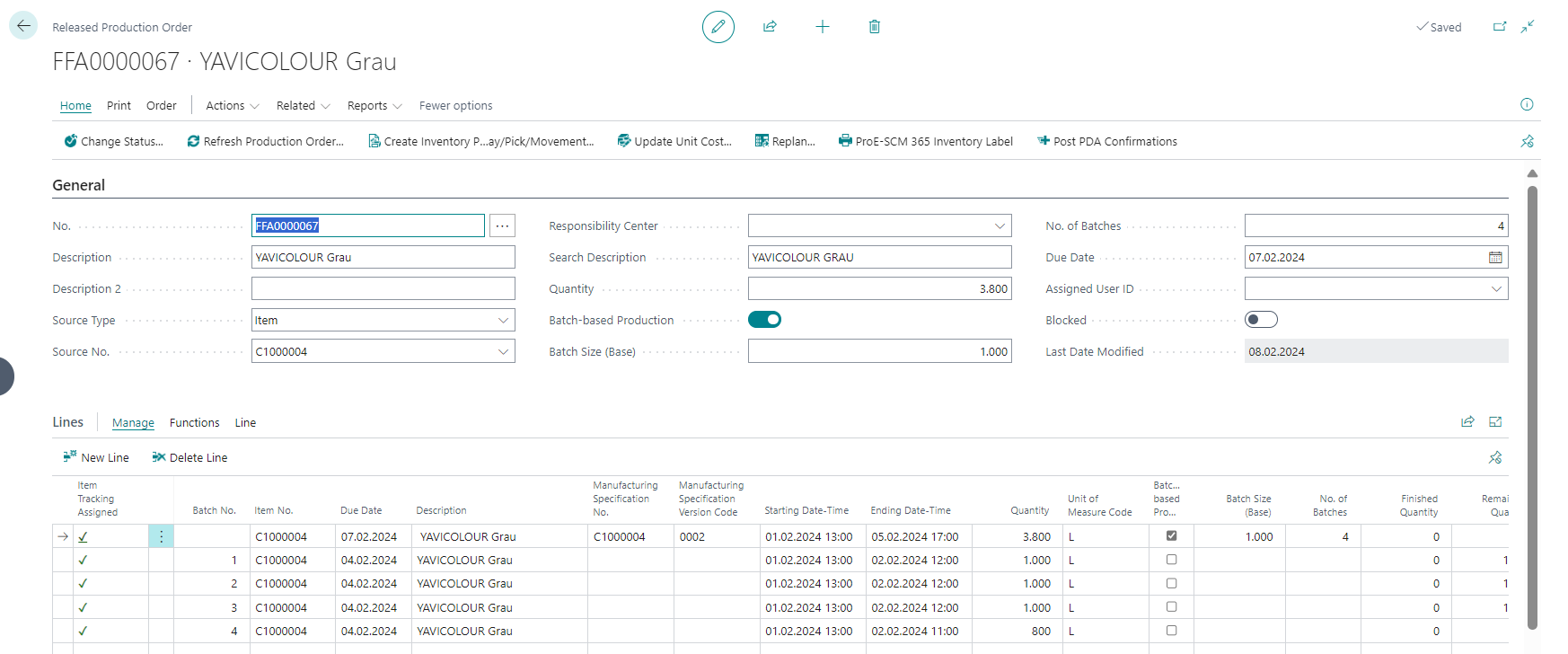Check batch-based checkbox for Batch No. 3
1568x654 pixels.
pos(1171,607)
